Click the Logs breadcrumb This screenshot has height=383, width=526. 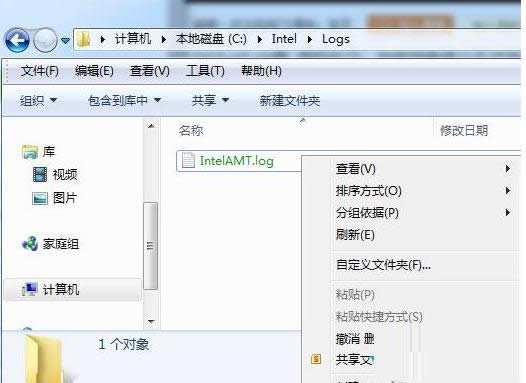(x=336, y=39)
